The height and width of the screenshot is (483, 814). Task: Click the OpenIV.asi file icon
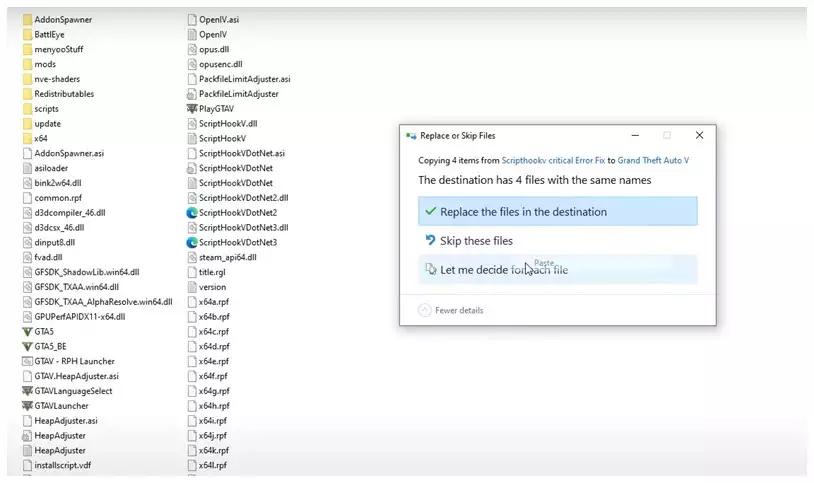pos(192,20)
